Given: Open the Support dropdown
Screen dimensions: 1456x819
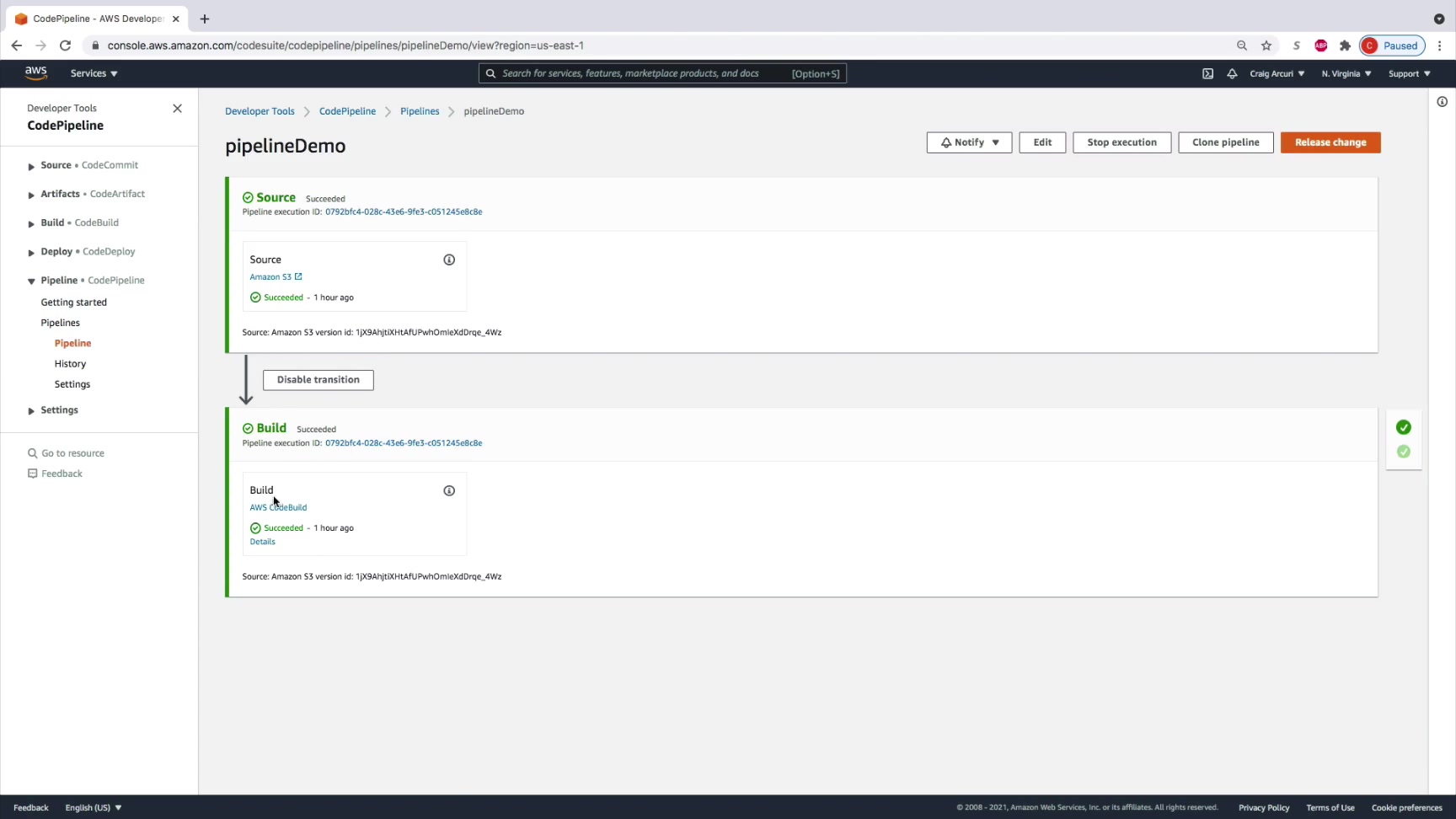Looking at the screenshot, I should 1410,73.
